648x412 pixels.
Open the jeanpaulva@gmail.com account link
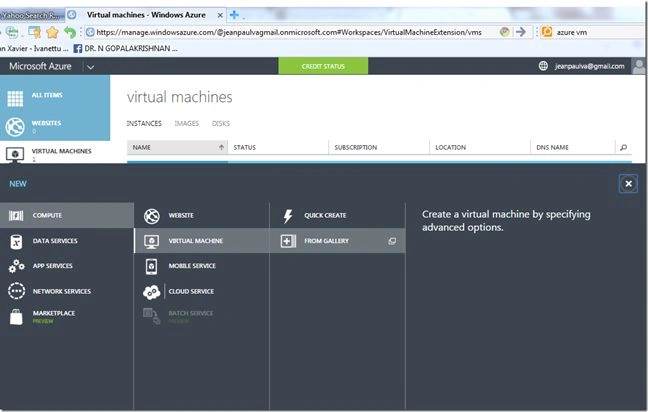coord(589,66)
